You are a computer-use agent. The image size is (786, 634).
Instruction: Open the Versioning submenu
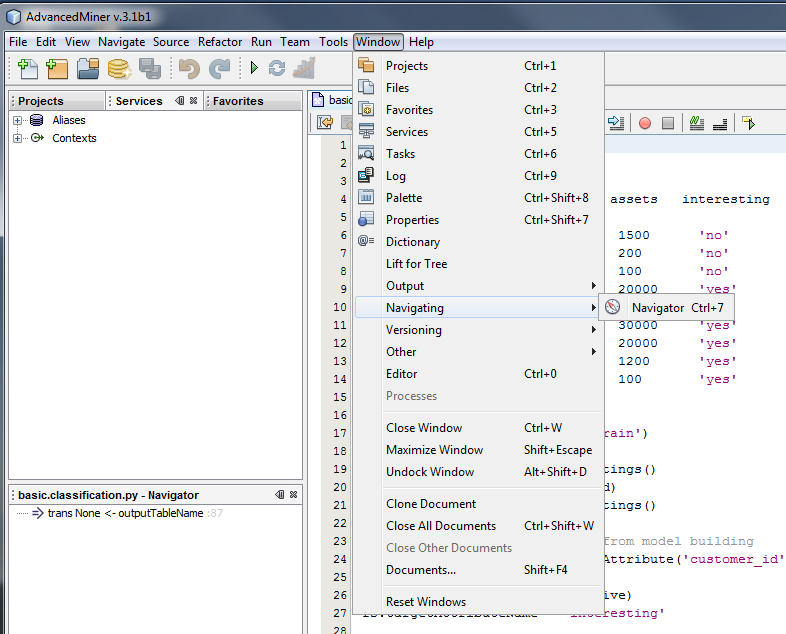479,330
